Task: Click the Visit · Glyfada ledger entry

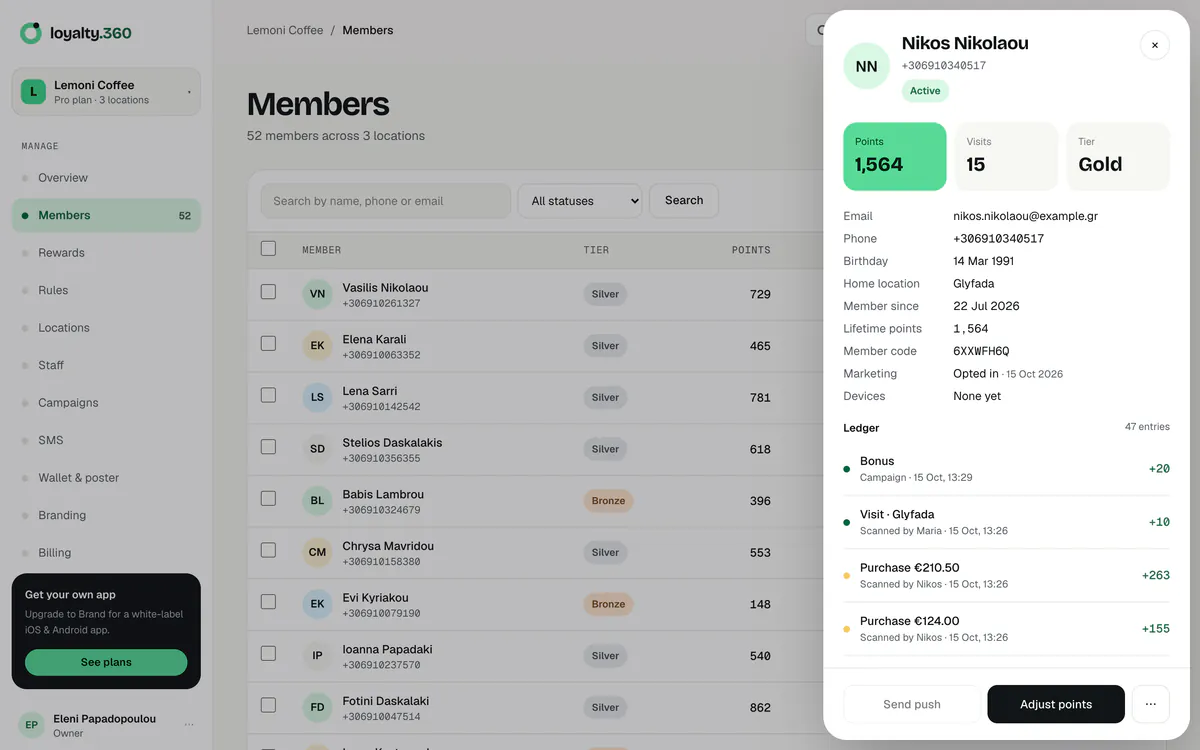Action: (x=1007, y=522)
